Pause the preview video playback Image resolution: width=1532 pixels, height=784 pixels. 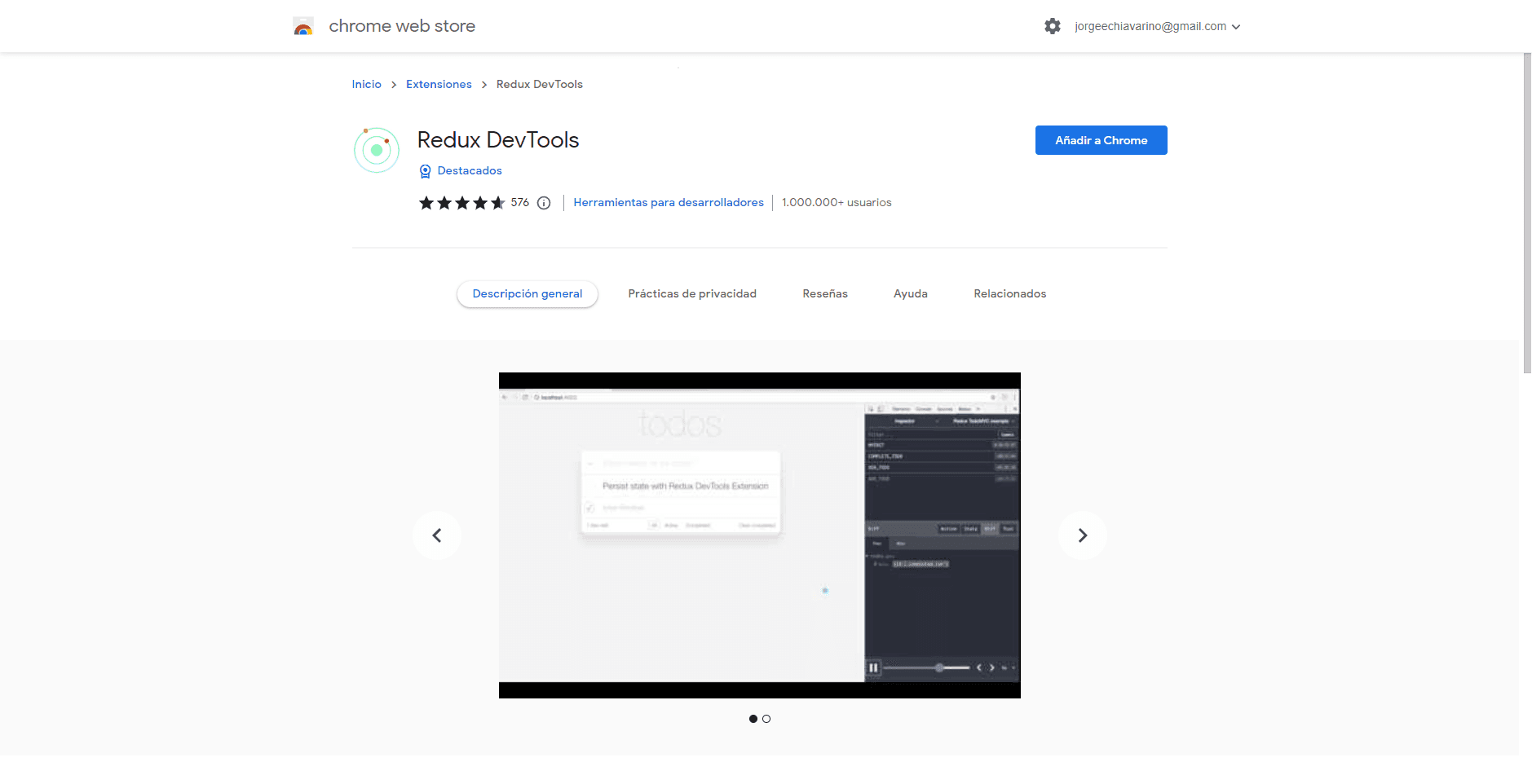pyautogui.click(x=873, y=667)
